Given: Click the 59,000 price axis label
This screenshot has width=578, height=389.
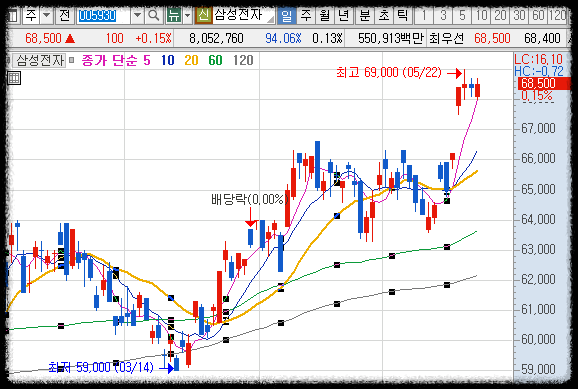Looking at the screenshot, I should tap(539, 369).
